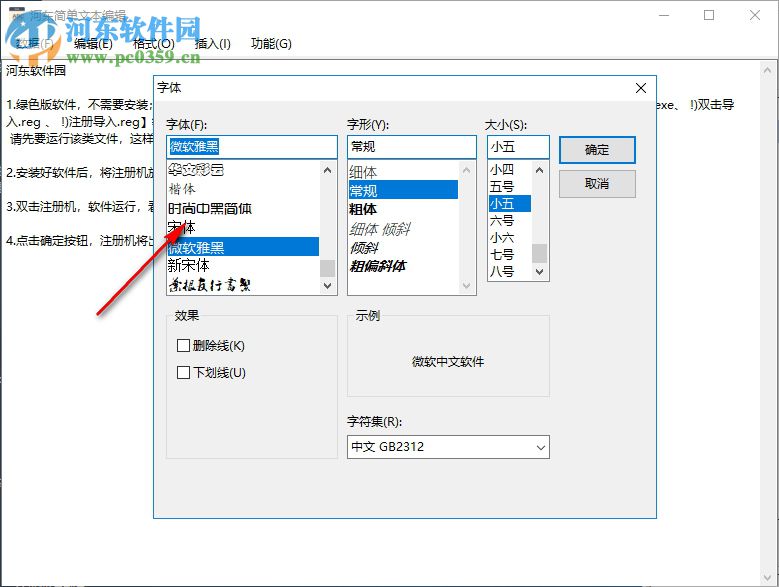Screen dimensions: 779x587
Task: Select size 小五 in list
Action: (510, 204)
